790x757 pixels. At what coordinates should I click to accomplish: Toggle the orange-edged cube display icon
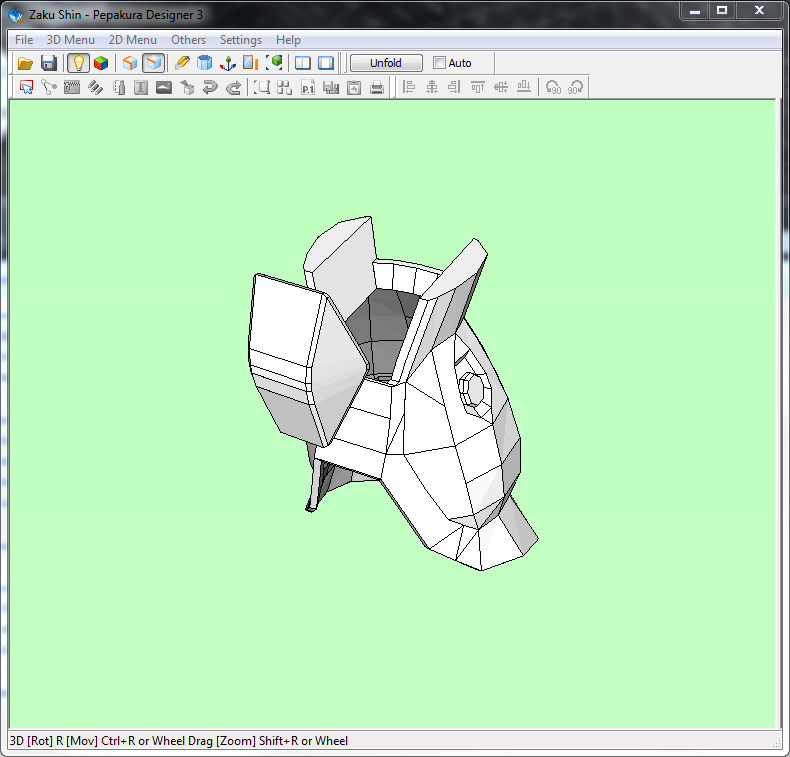(130, 63)
